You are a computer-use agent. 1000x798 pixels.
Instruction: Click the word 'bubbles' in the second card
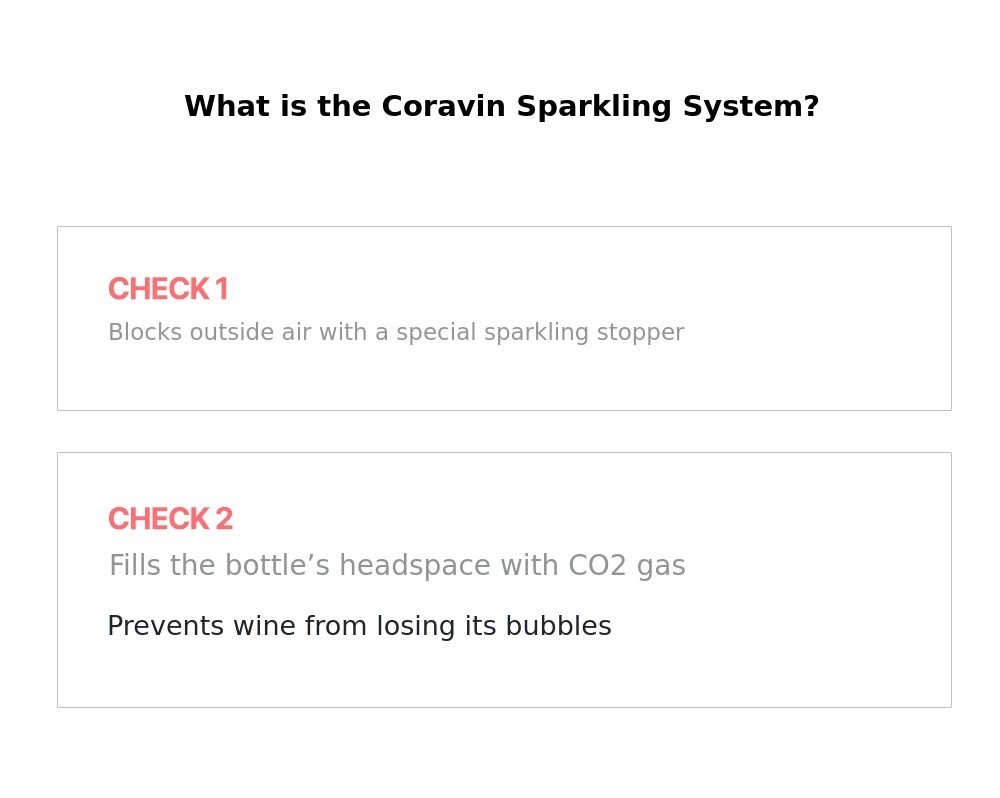tap(559, 626)
